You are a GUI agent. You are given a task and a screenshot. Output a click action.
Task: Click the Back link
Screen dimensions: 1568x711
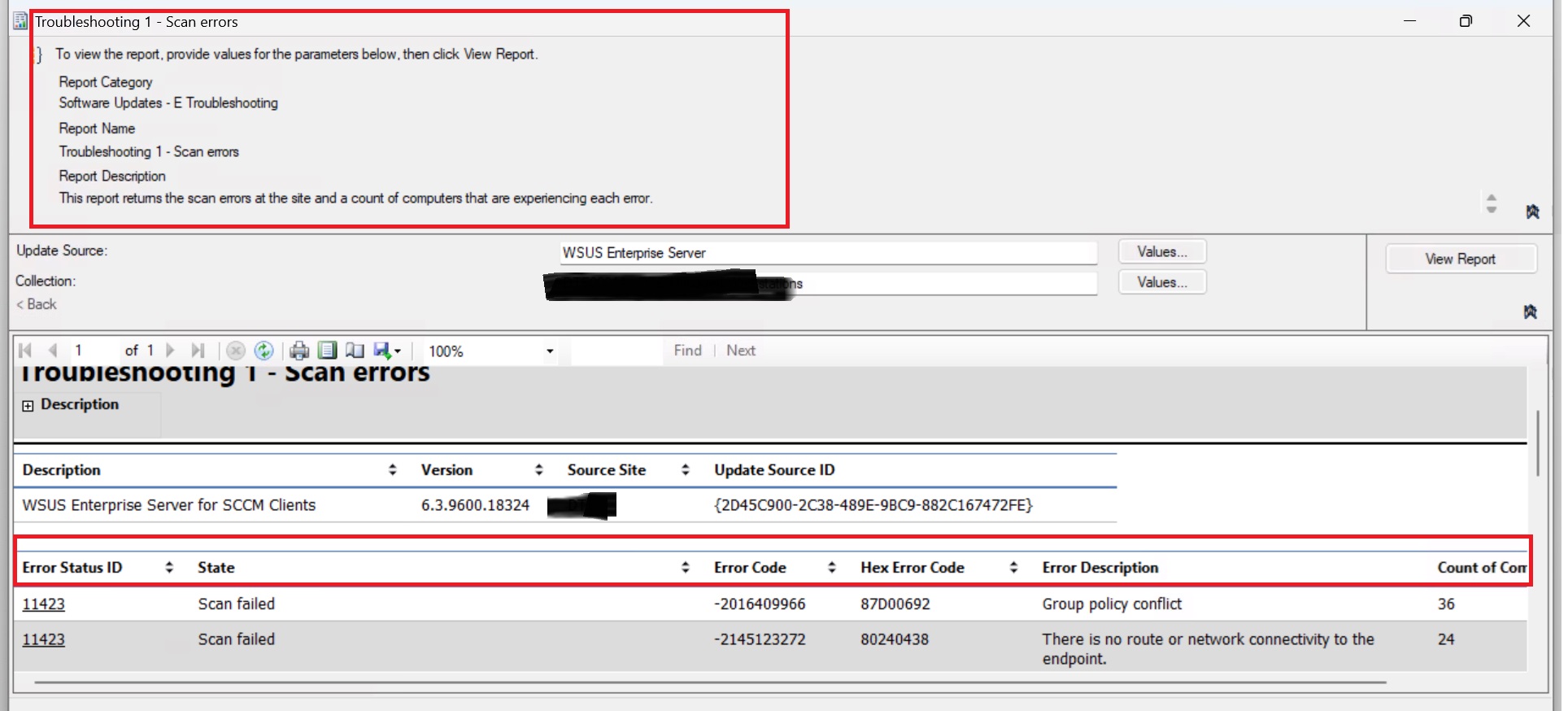click(x=37, y=304)
